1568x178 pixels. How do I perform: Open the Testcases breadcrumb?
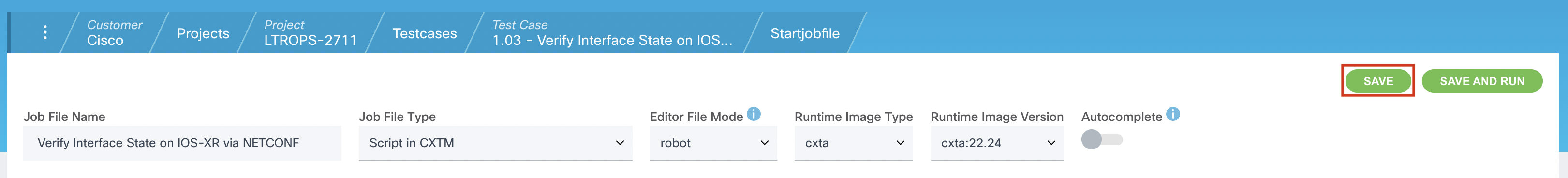click(424, 33)
